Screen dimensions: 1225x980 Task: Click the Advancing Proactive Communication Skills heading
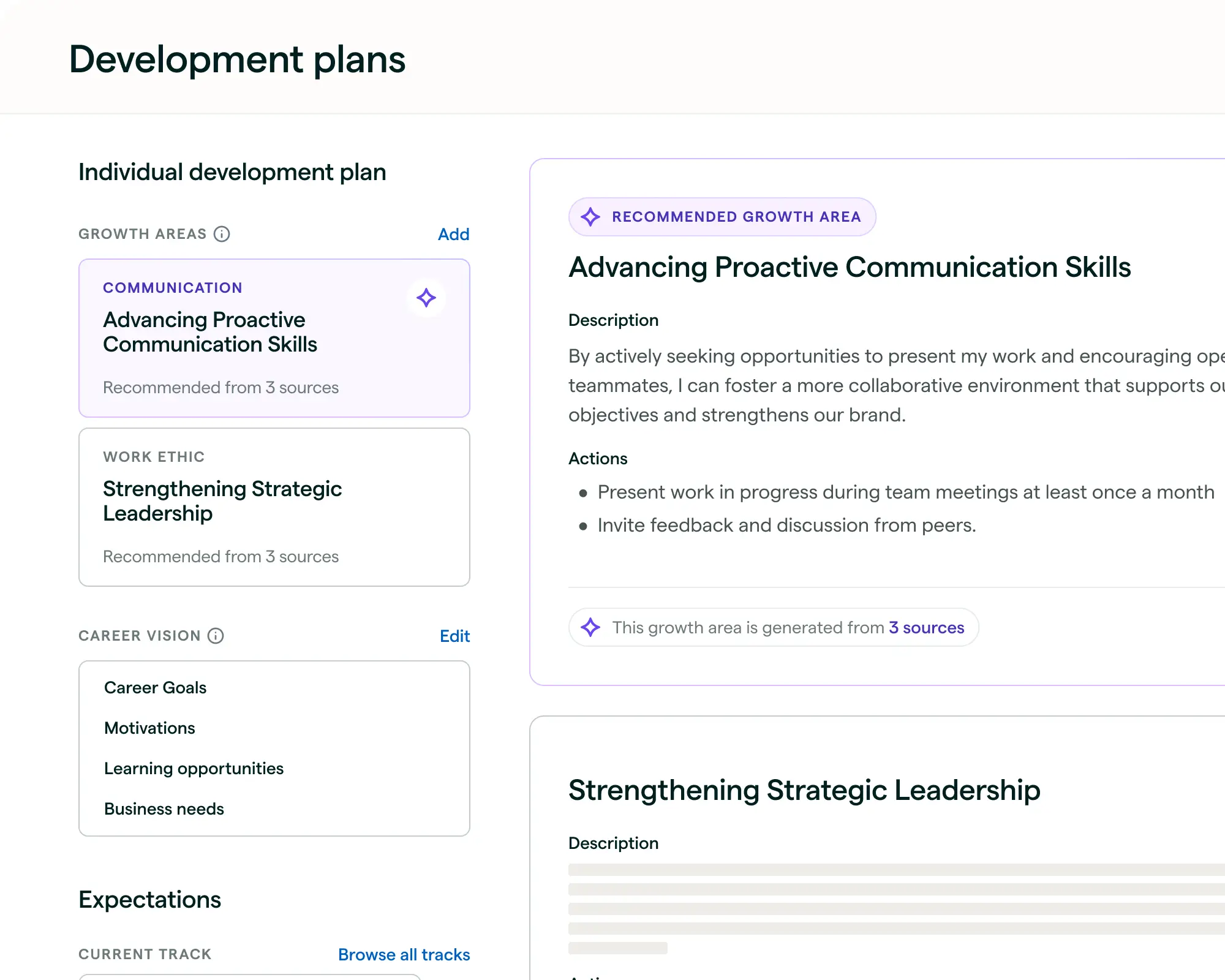(x=849, y=267)
